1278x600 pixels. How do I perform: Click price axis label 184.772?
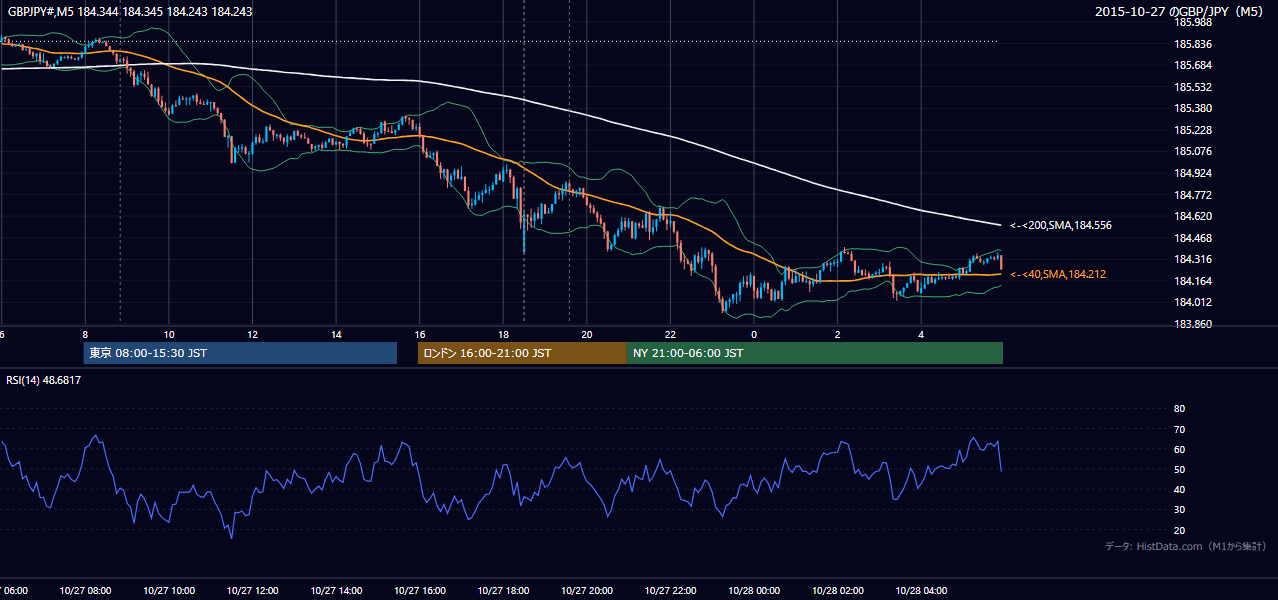click(x=1193, y=195)
